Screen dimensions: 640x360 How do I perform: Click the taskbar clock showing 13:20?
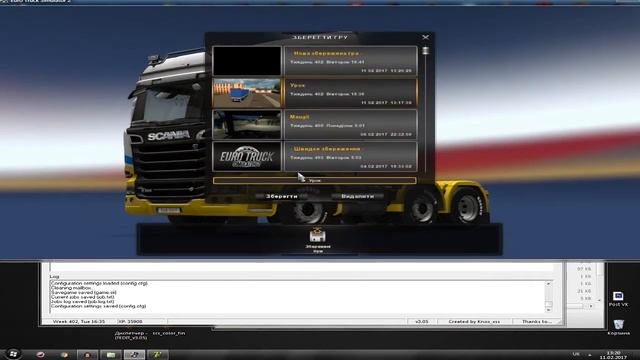[613, 355]
